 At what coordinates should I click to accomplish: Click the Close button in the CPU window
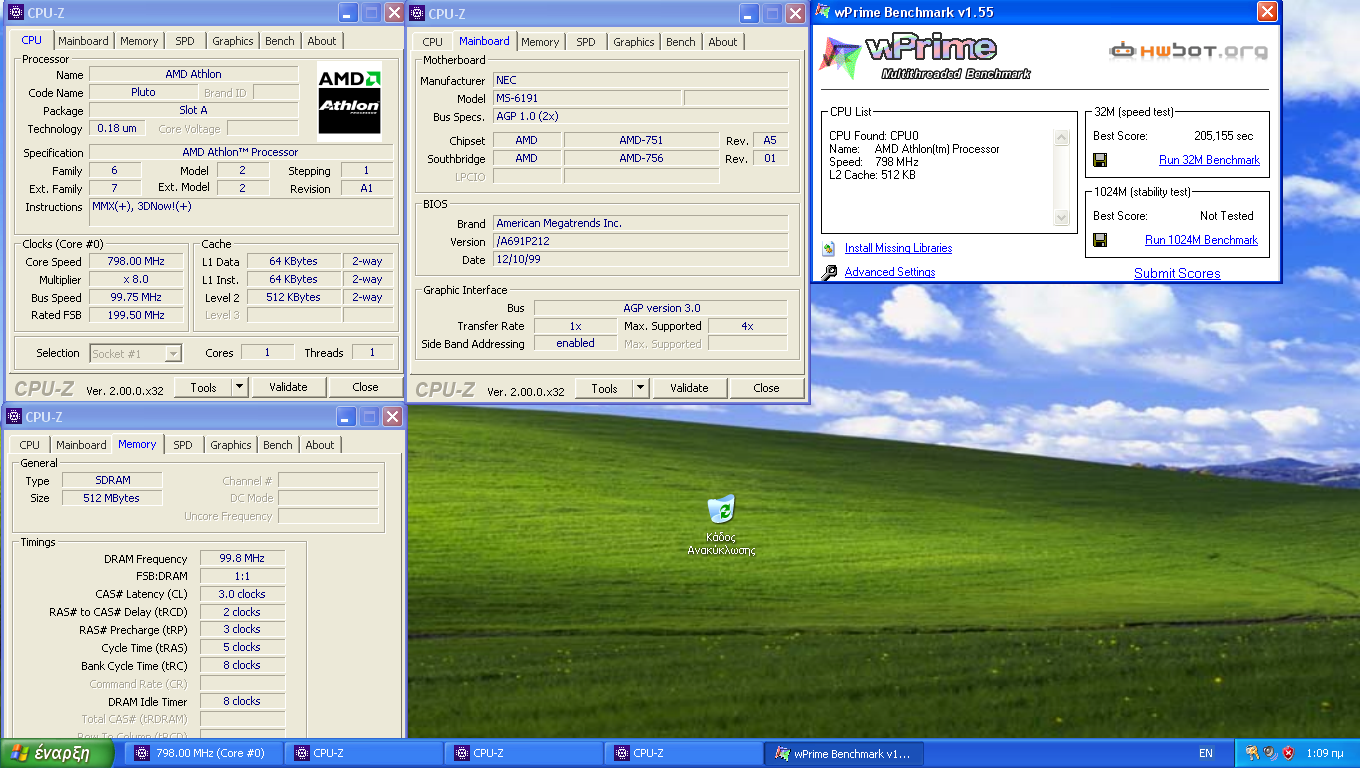tap(365, 387)
